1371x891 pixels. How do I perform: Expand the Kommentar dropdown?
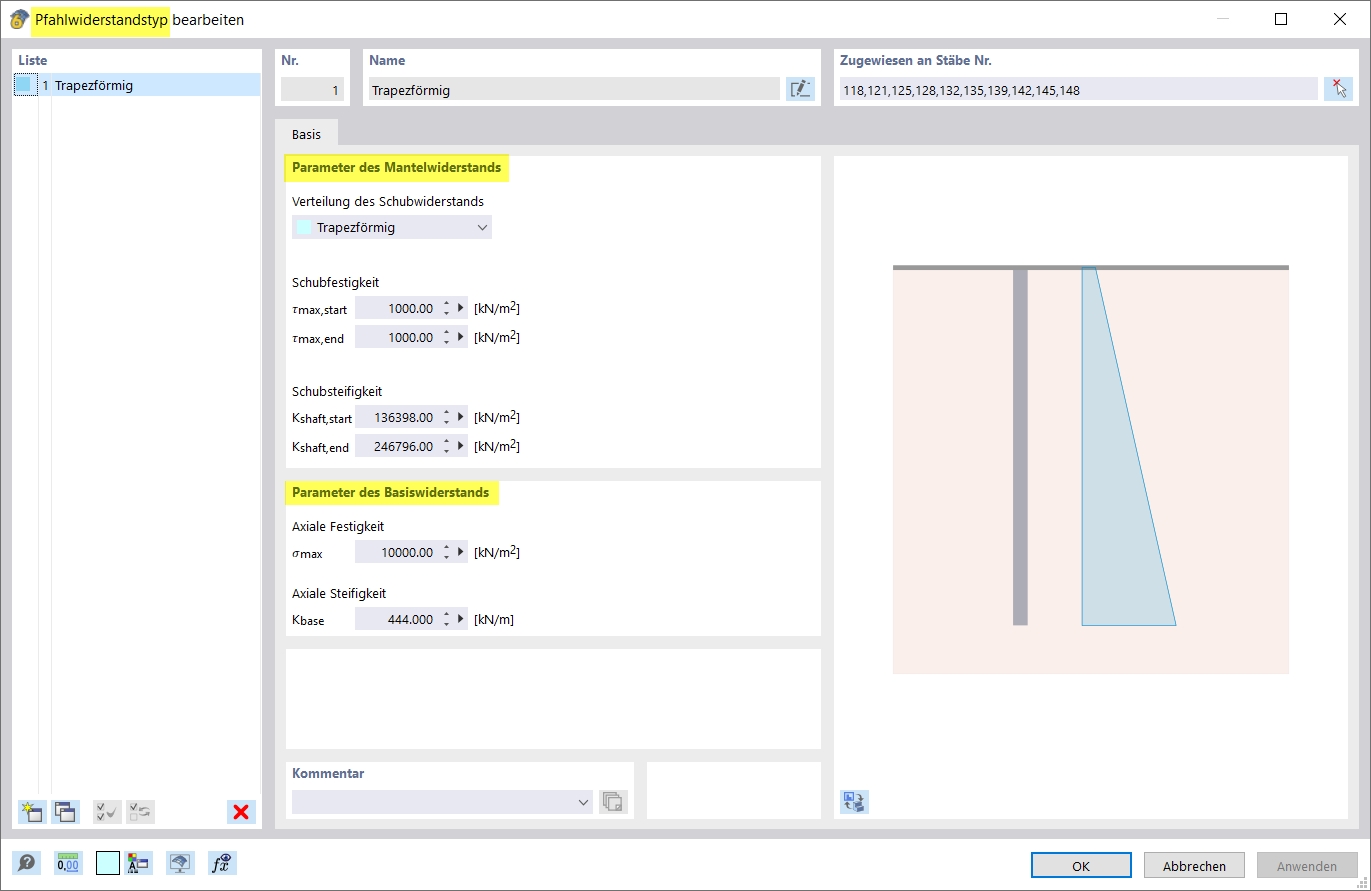(584, 802)
